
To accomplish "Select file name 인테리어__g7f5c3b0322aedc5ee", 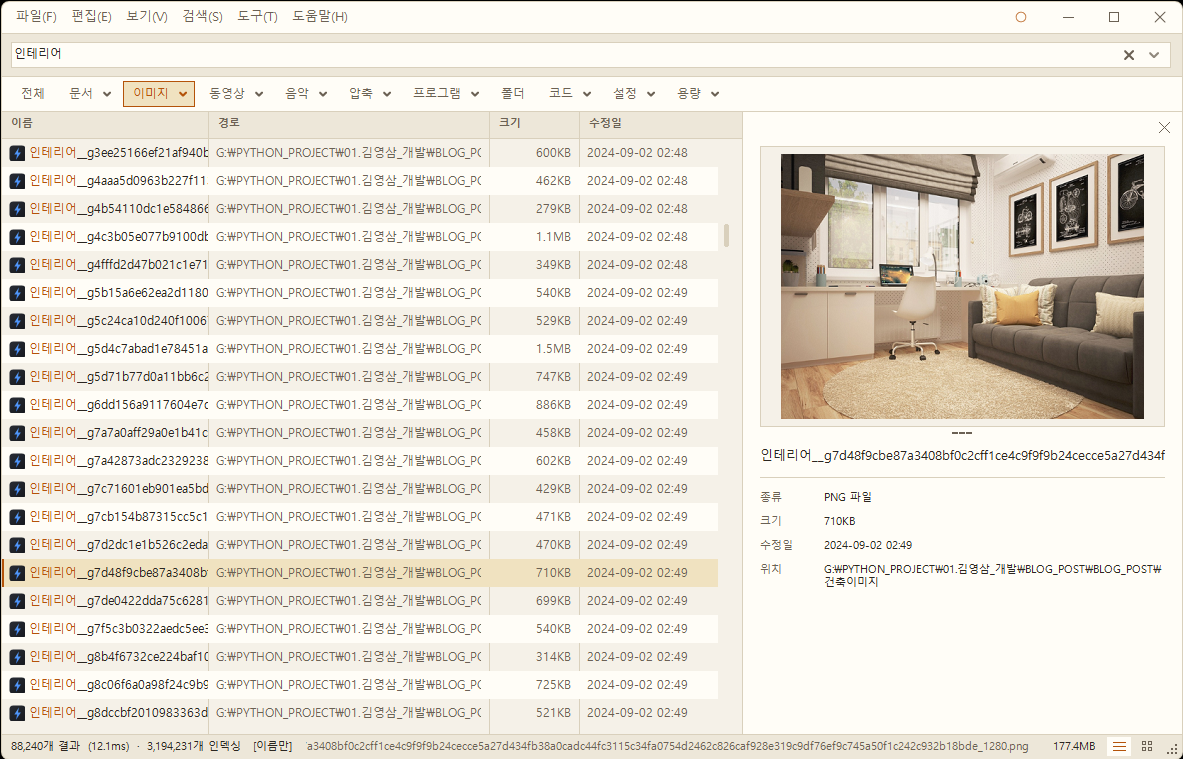I will click(x=118, y=628).
